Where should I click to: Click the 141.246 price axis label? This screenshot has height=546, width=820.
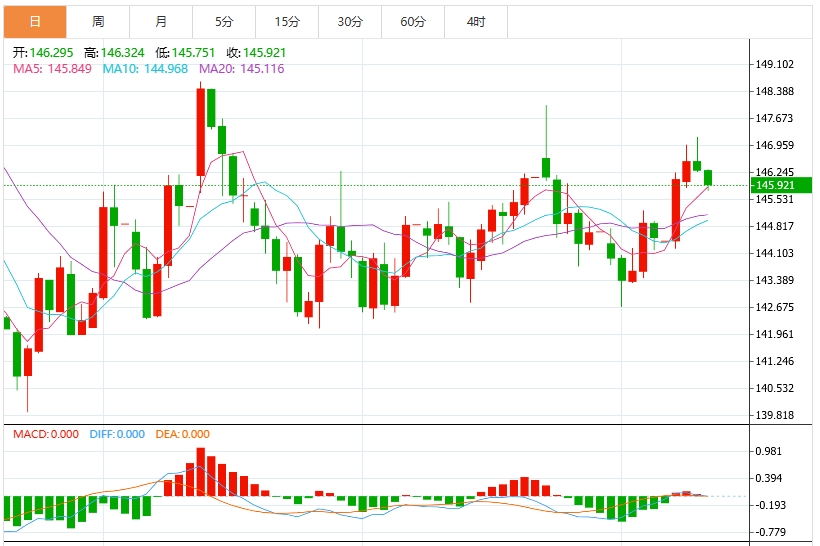pyautogui.click(x=775, y=361)
